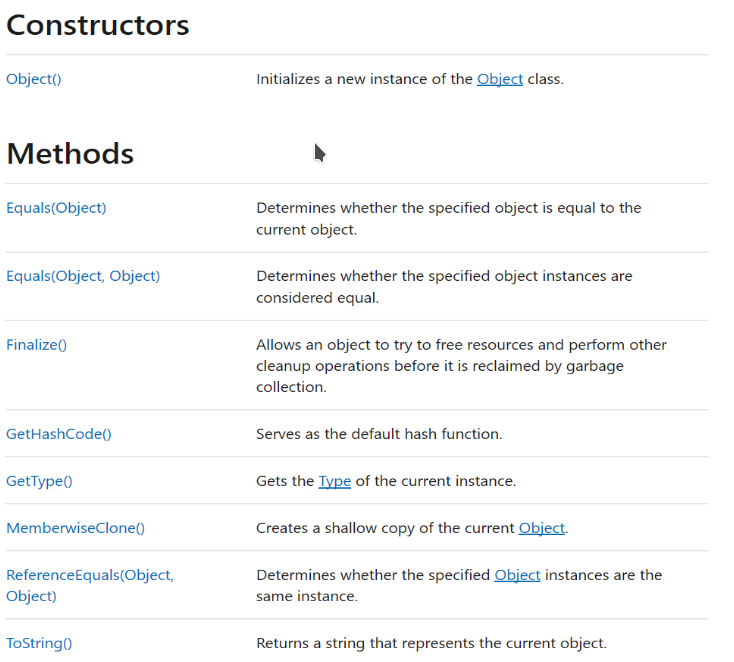The height and width of the screenshot is (662, 734).
Task: Click the Object link in constructor description
Action: pyautogui.click(x=499, y=79)
